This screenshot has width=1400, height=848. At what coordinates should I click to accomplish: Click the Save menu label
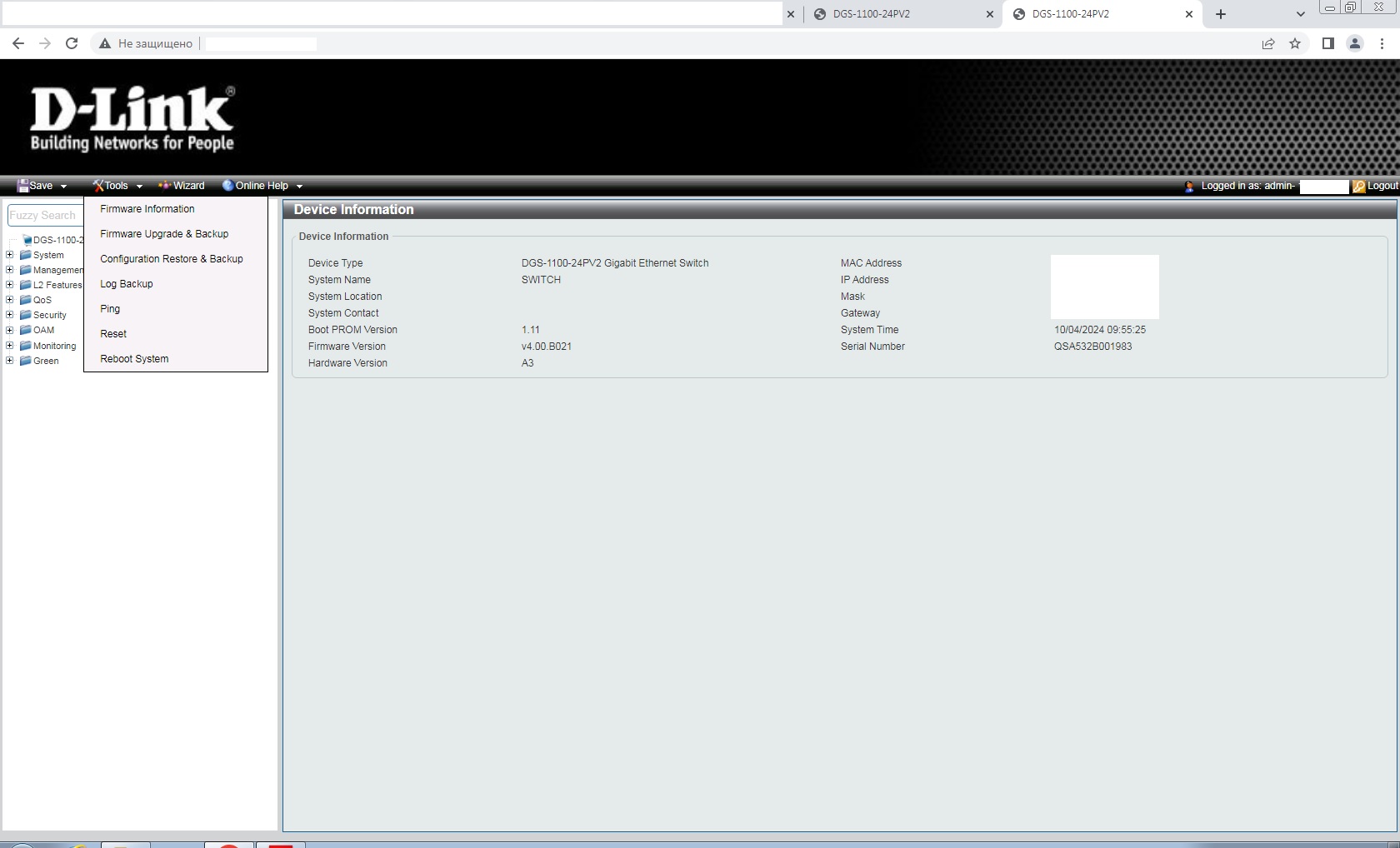(x=41, y=186)
